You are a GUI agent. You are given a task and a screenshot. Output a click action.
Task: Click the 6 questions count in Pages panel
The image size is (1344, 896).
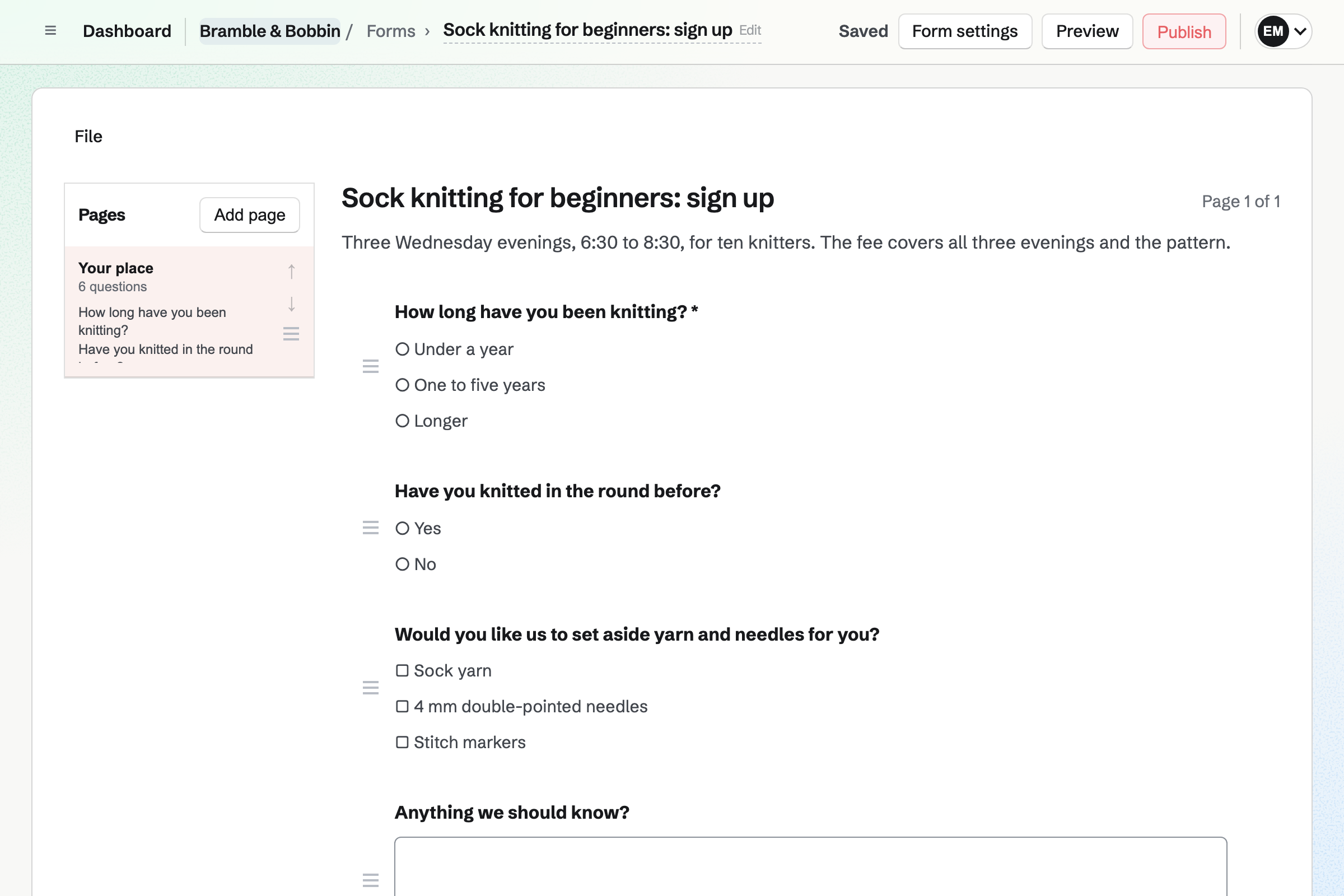[x=113, y=287]
